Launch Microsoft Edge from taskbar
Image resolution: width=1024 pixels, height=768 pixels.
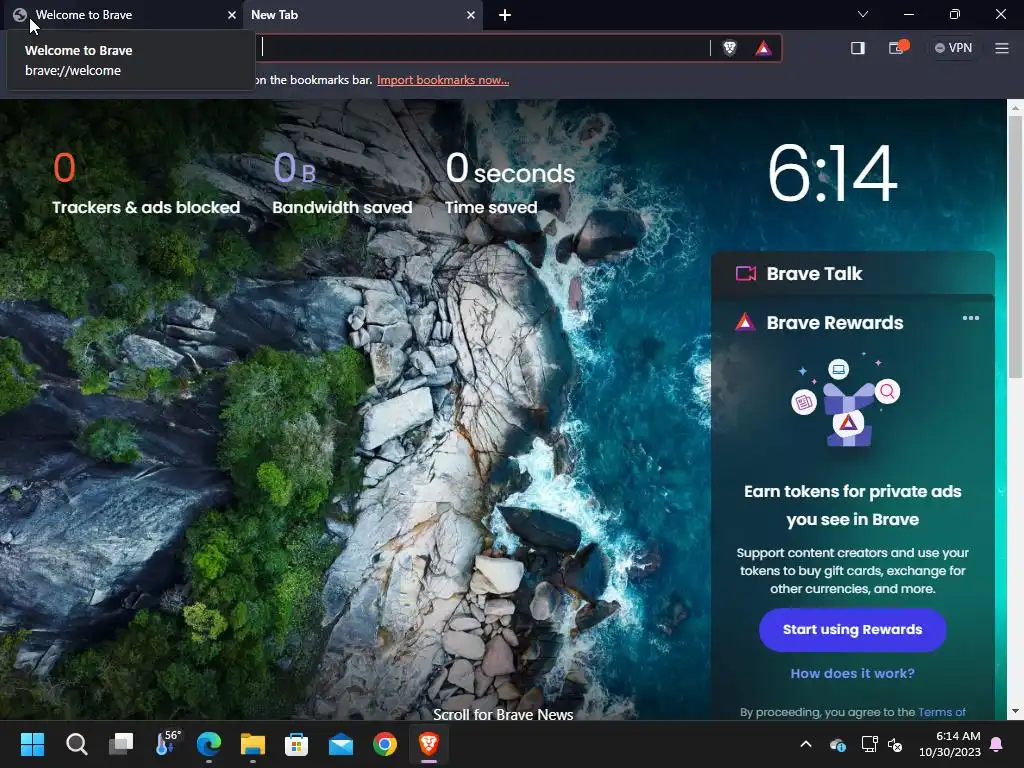click(209, 744)
